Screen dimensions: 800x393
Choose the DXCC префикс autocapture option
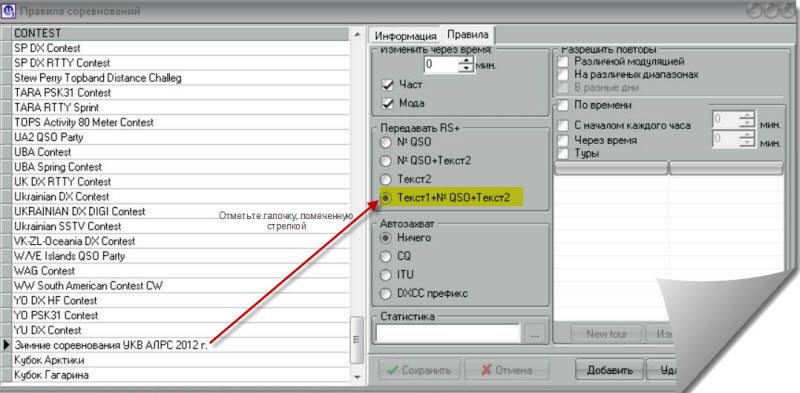tap(386, 293)
